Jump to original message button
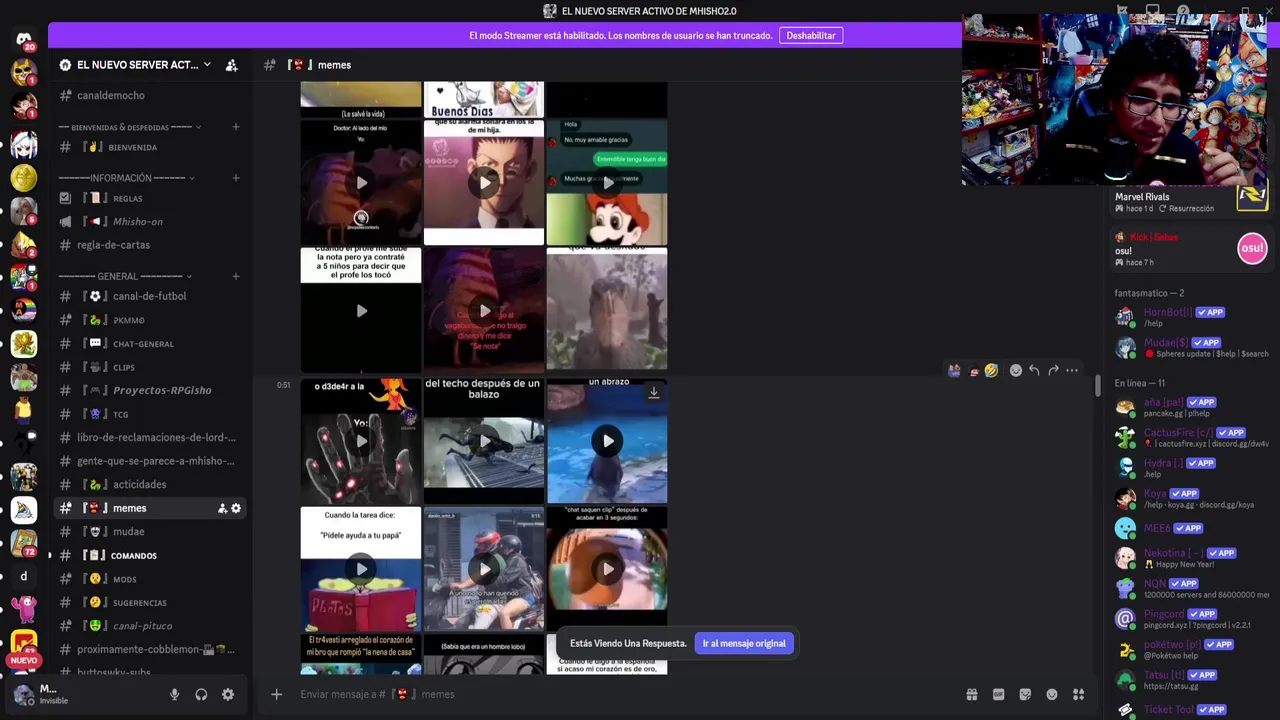The width and height of the screenshot is (1280, 720). coord(744,643)
